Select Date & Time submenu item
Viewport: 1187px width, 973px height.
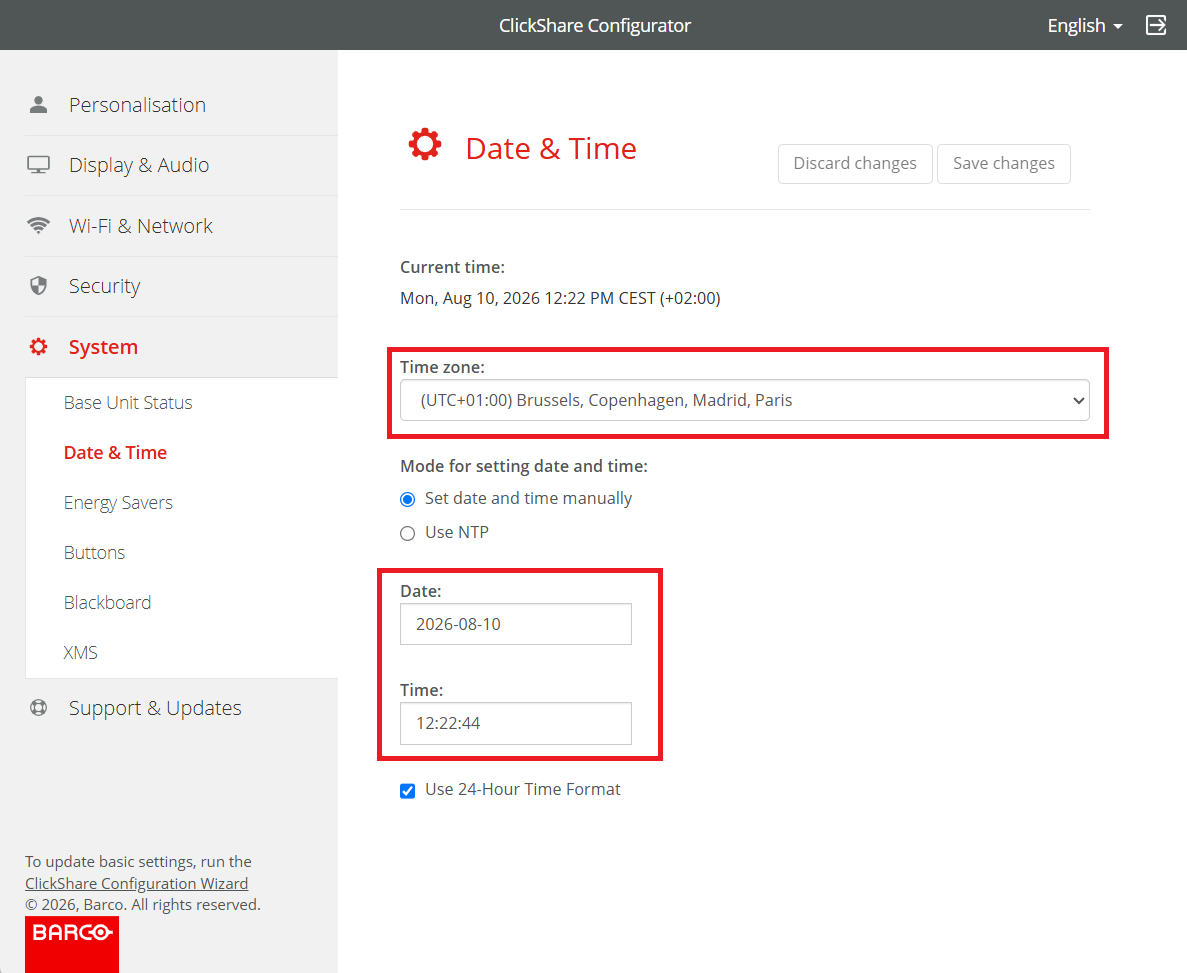(115, 453)
